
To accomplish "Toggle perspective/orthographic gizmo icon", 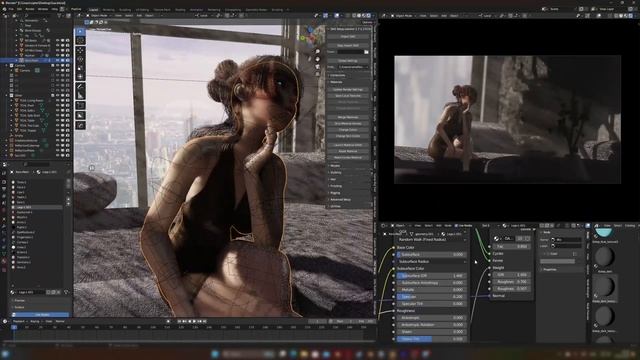I will pos(318,73).
